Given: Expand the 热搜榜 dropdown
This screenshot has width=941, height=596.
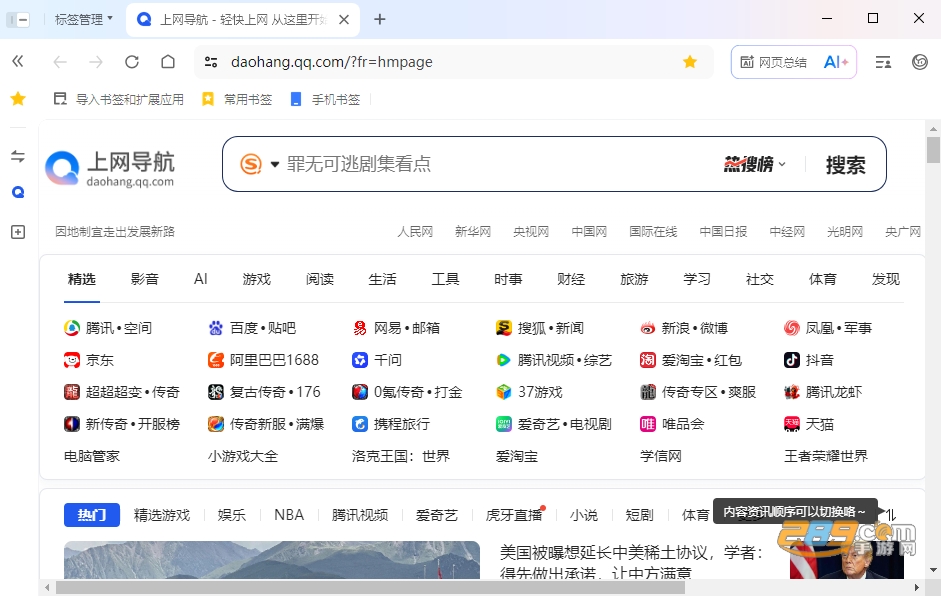Looking at the screenshot, I should [x=754, y=164].
